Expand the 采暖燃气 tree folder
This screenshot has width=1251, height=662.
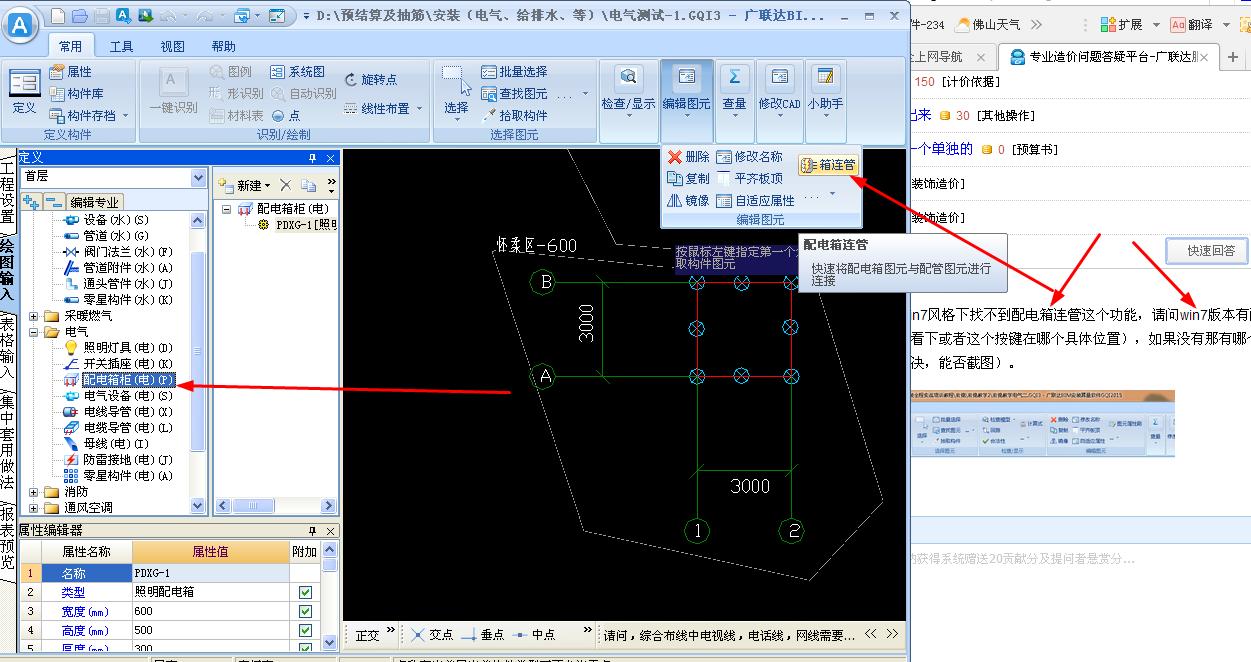point(34,316)
